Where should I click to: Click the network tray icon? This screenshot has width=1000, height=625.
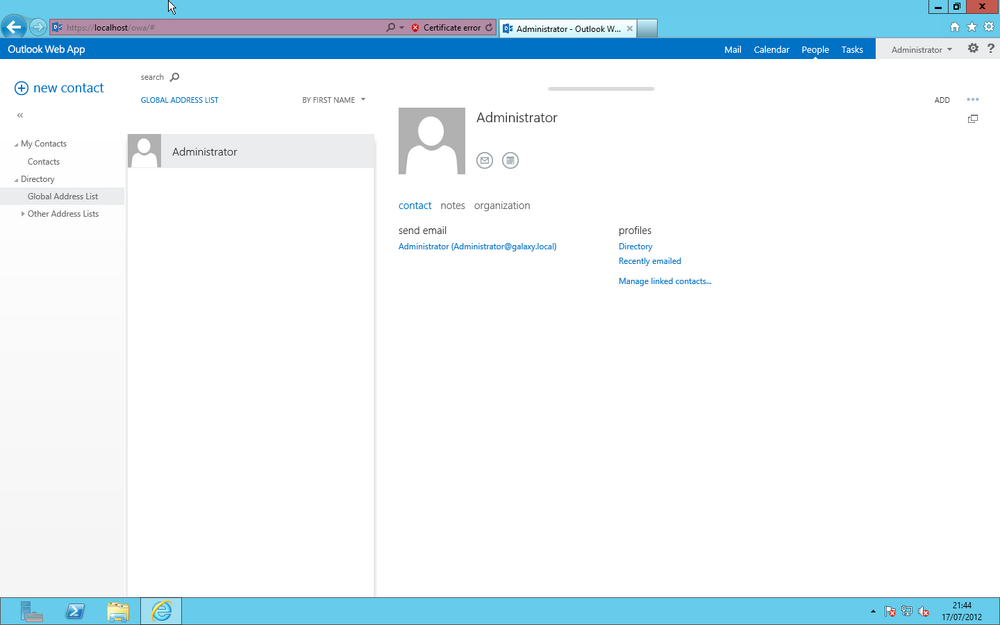(906, 612)
